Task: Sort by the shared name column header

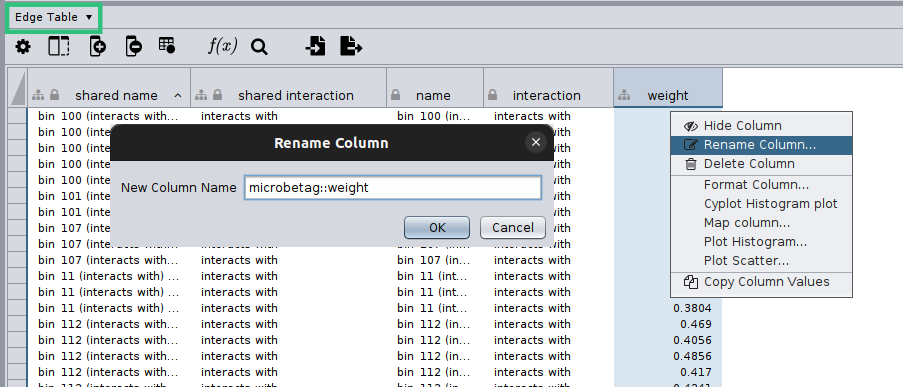Action: click(x=109, y=88)
